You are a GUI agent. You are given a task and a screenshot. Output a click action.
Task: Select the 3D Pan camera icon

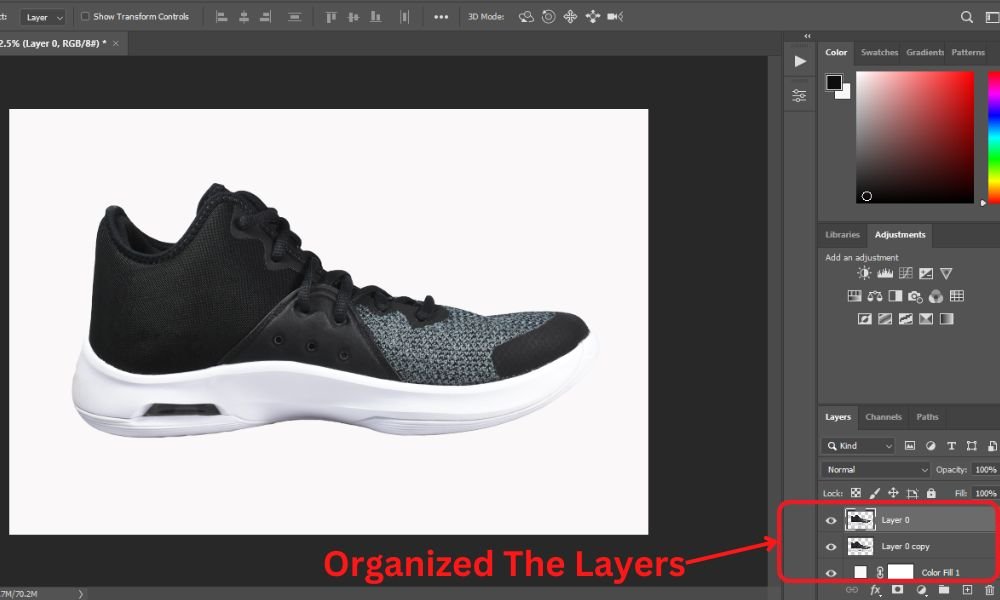click(570, 17)
